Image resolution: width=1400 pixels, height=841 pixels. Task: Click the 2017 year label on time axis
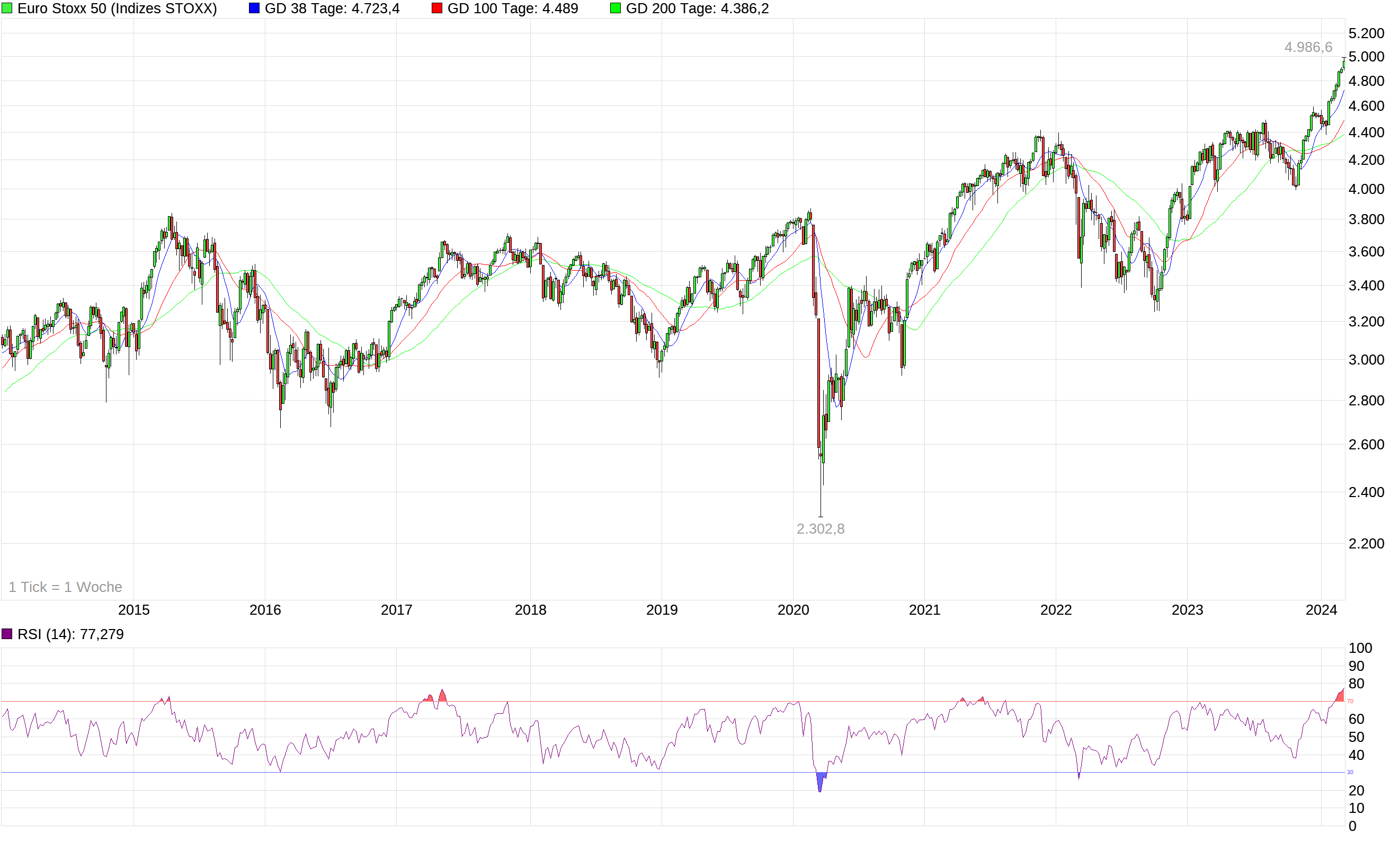[396, 610]
